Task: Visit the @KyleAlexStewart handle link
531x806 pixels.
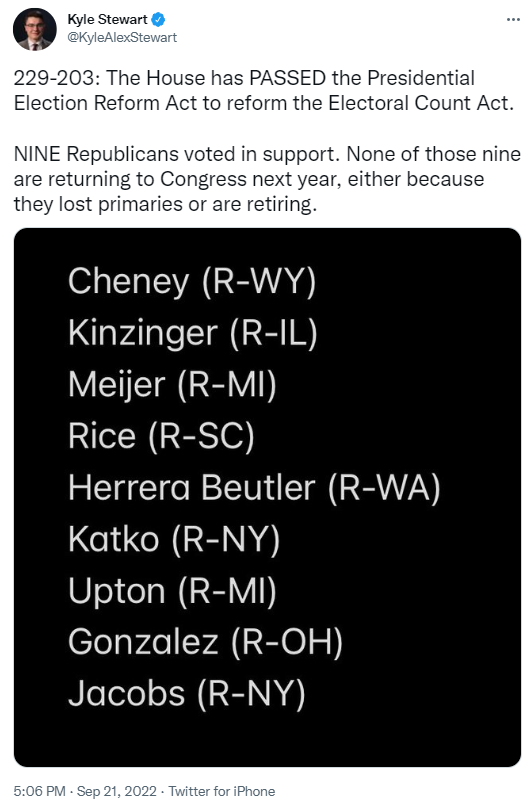Action: (122, 38)
